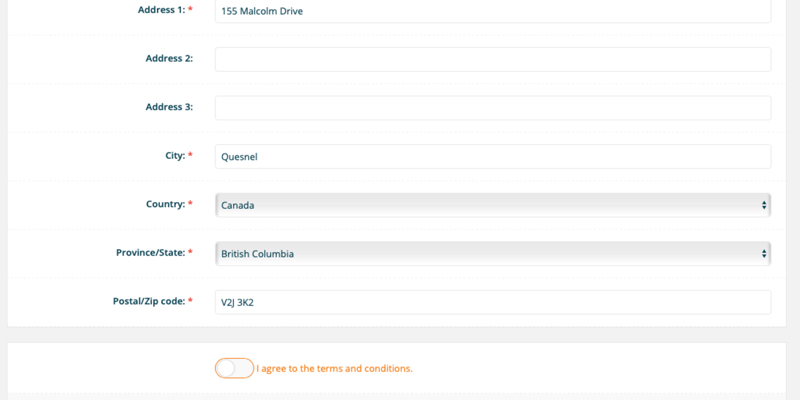This screenshot has height=400, width=800.
Task: Toggle the terms and conditions agreement switch
Action: pos(234,368)
